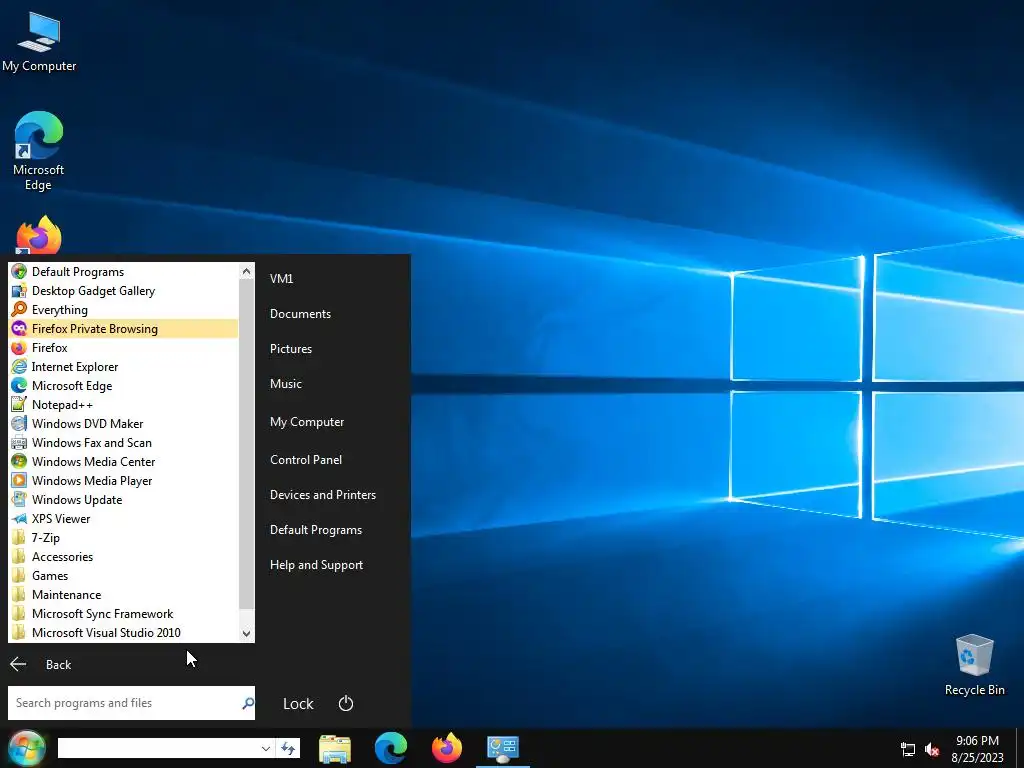Open Default Programs in right pane
1024x768 pixels.
click(x=316, y=530)
